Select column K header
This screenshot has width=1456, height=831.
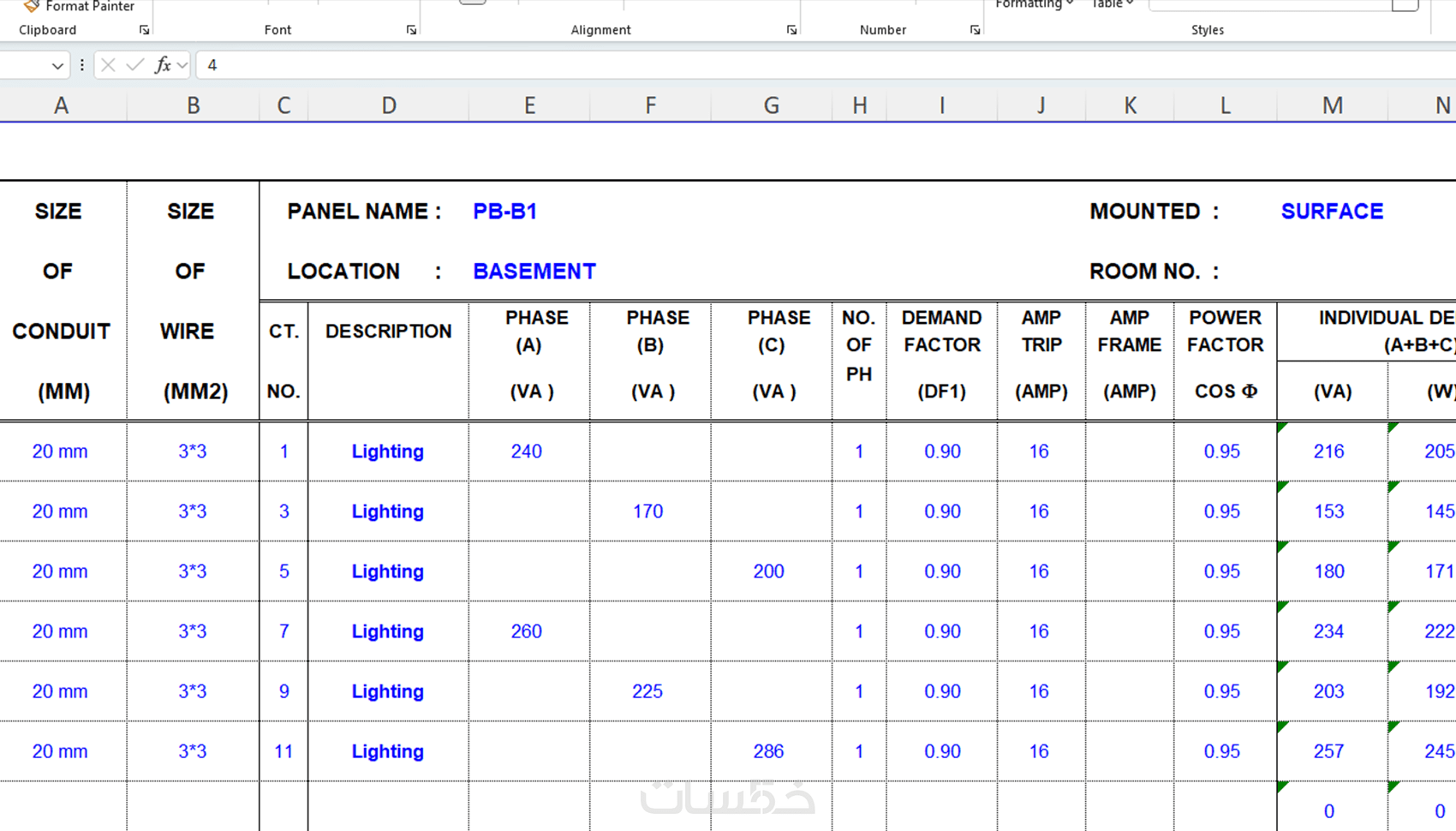click(1130, 105)
